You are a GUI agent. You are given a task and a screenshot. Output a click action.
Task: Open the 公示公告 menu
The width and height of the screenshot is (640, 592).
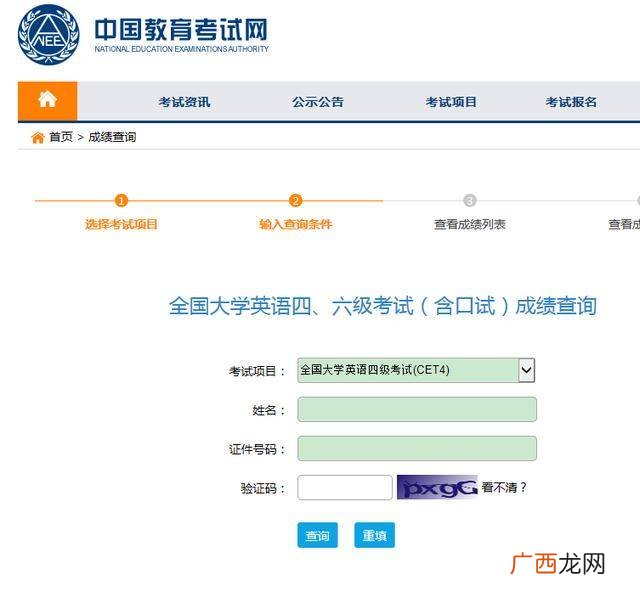318,102
